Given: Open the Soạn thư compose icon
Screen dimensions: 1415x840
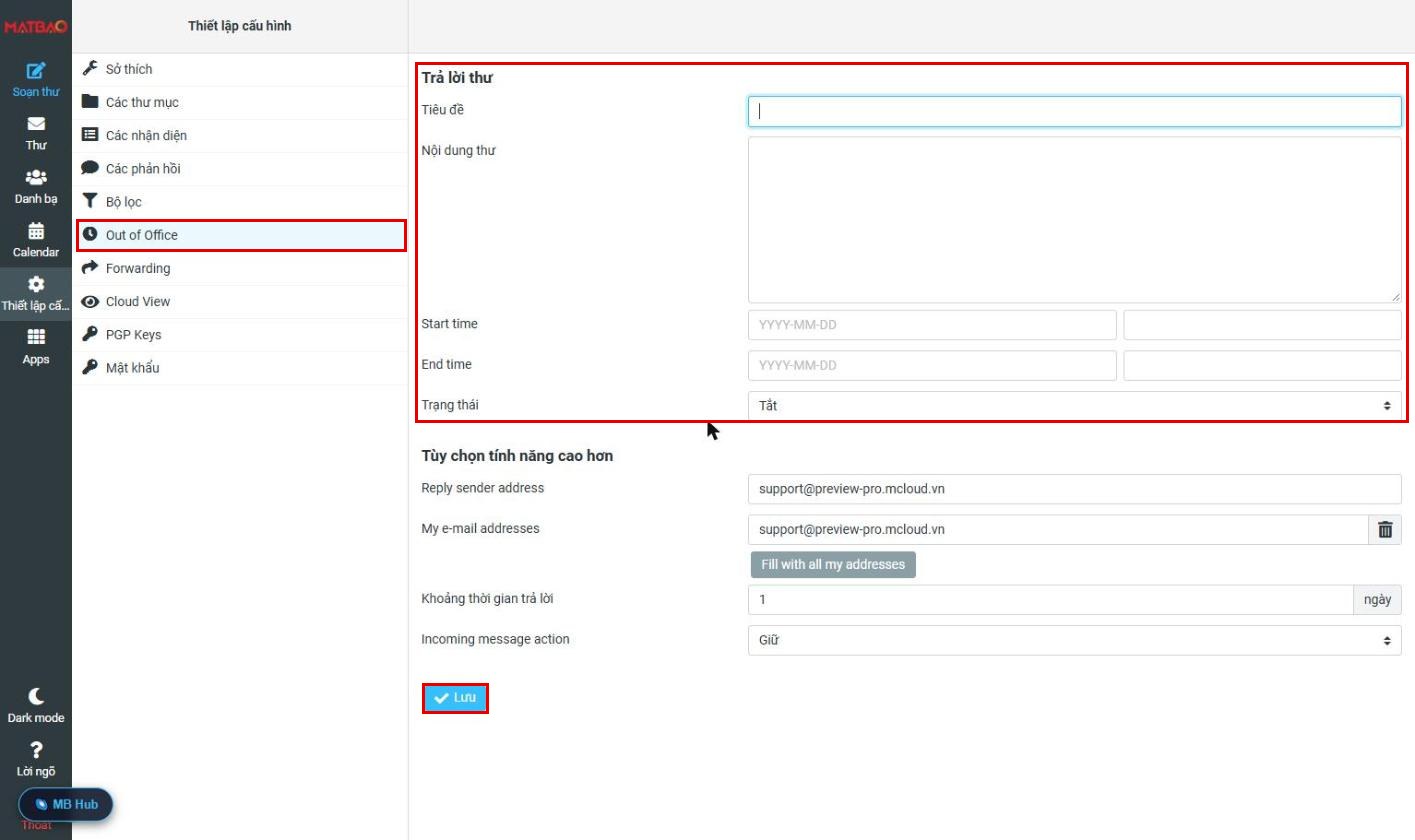Looking at the screenshot, I should click(36, 71).
